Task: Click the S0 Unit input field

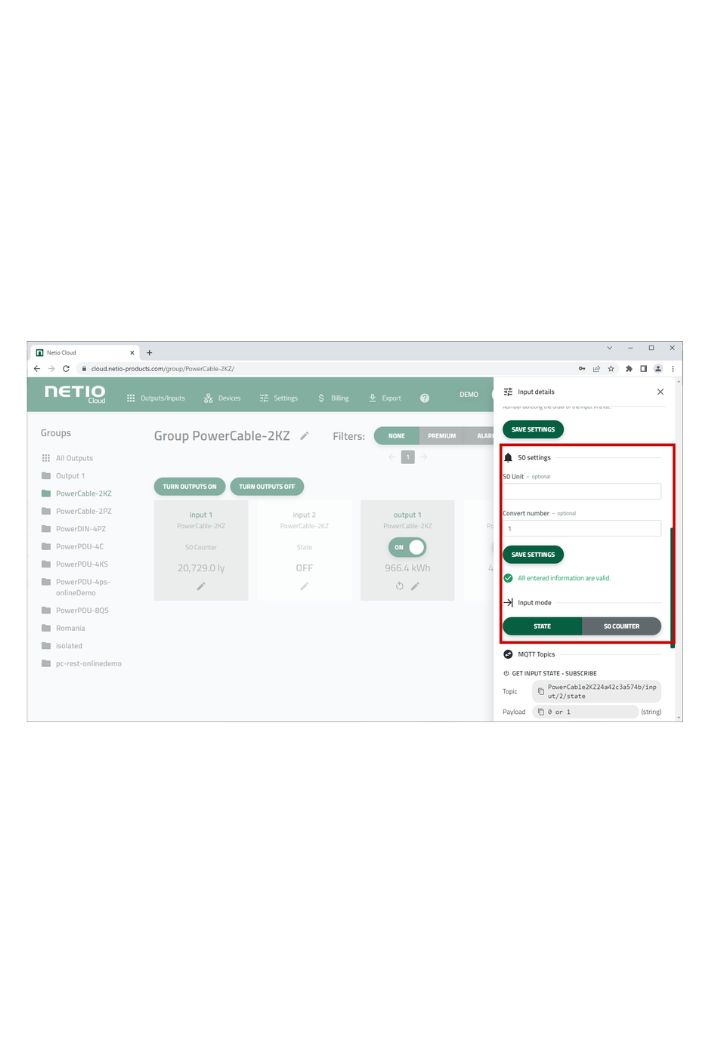Action: pos(582,492)
